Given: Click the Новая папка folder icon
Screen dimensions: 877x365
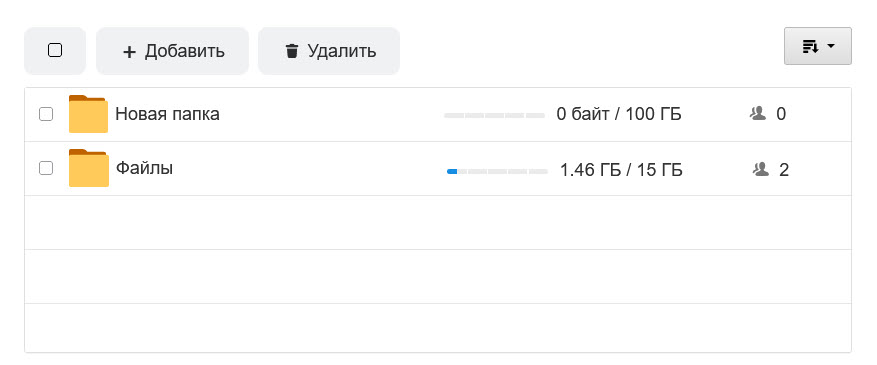Looking at the screenshot, I should click(x=88, y=114).
